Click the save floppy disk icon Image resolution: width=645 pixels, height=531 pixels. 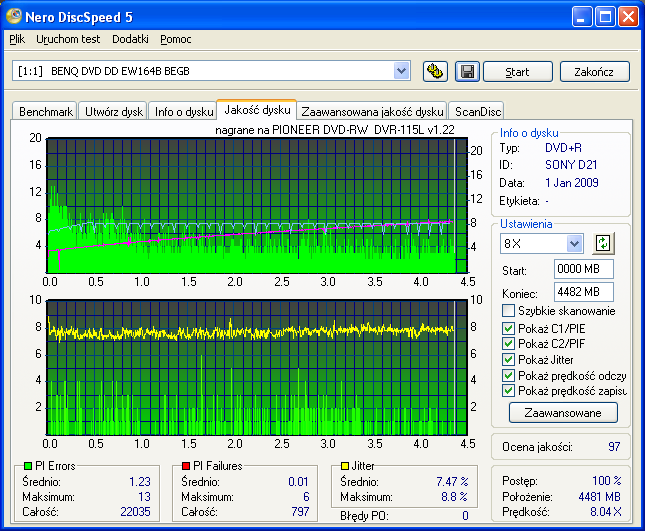[x=467, y=72]
